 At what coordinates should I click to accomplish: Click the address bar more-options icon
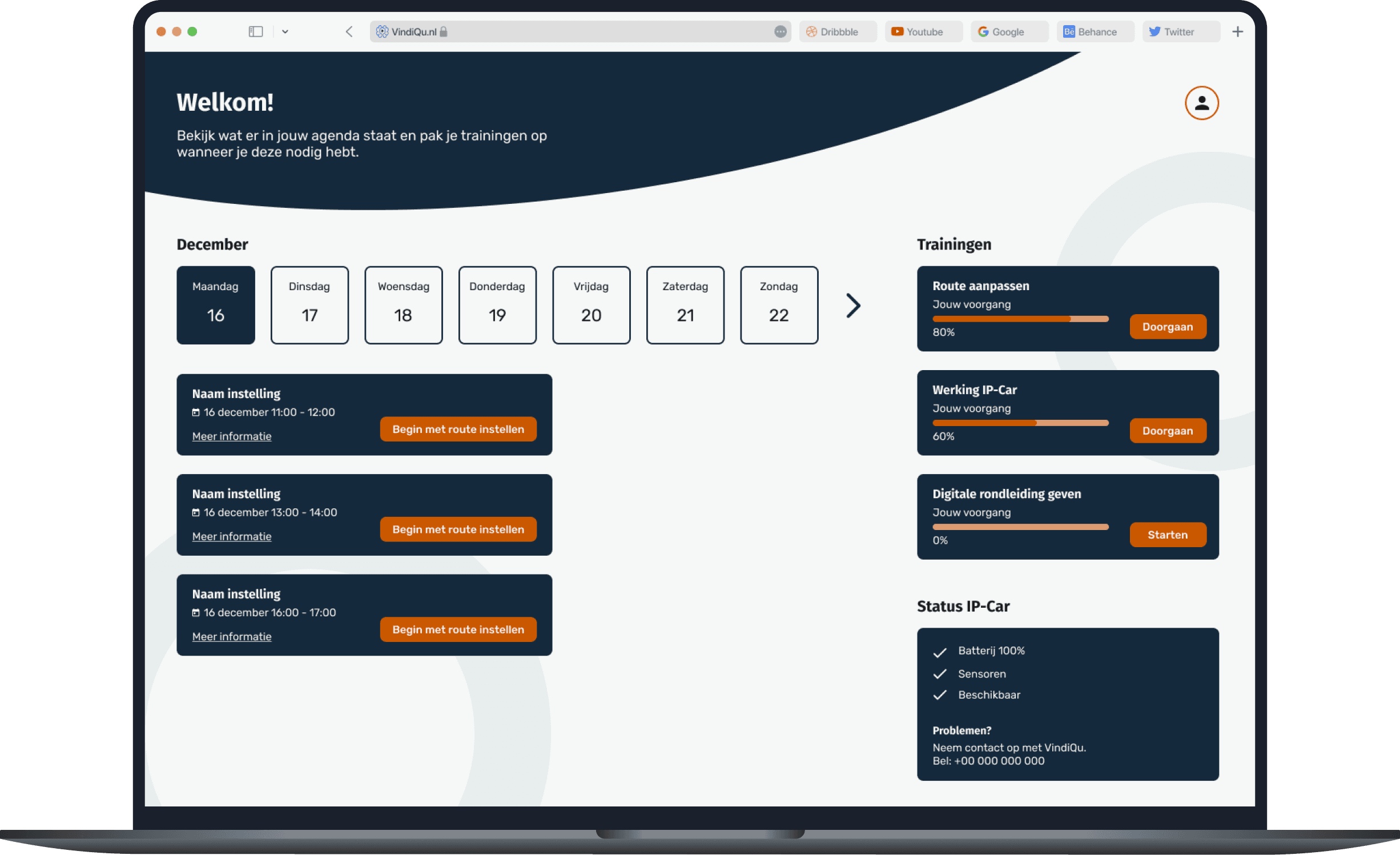[780, 31]
